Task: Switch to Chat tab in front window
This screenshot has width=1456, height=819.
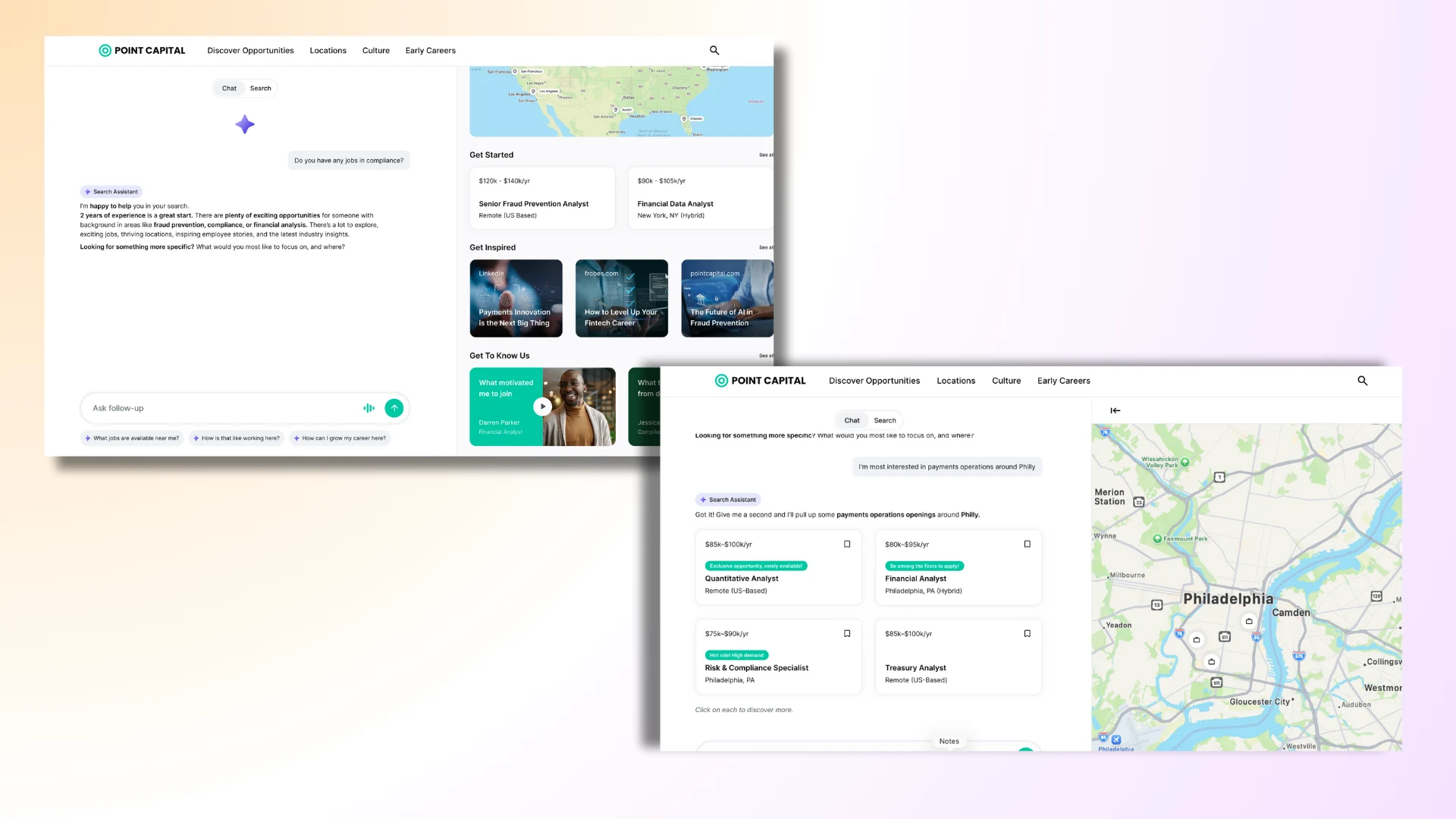Action: (852, 420)
